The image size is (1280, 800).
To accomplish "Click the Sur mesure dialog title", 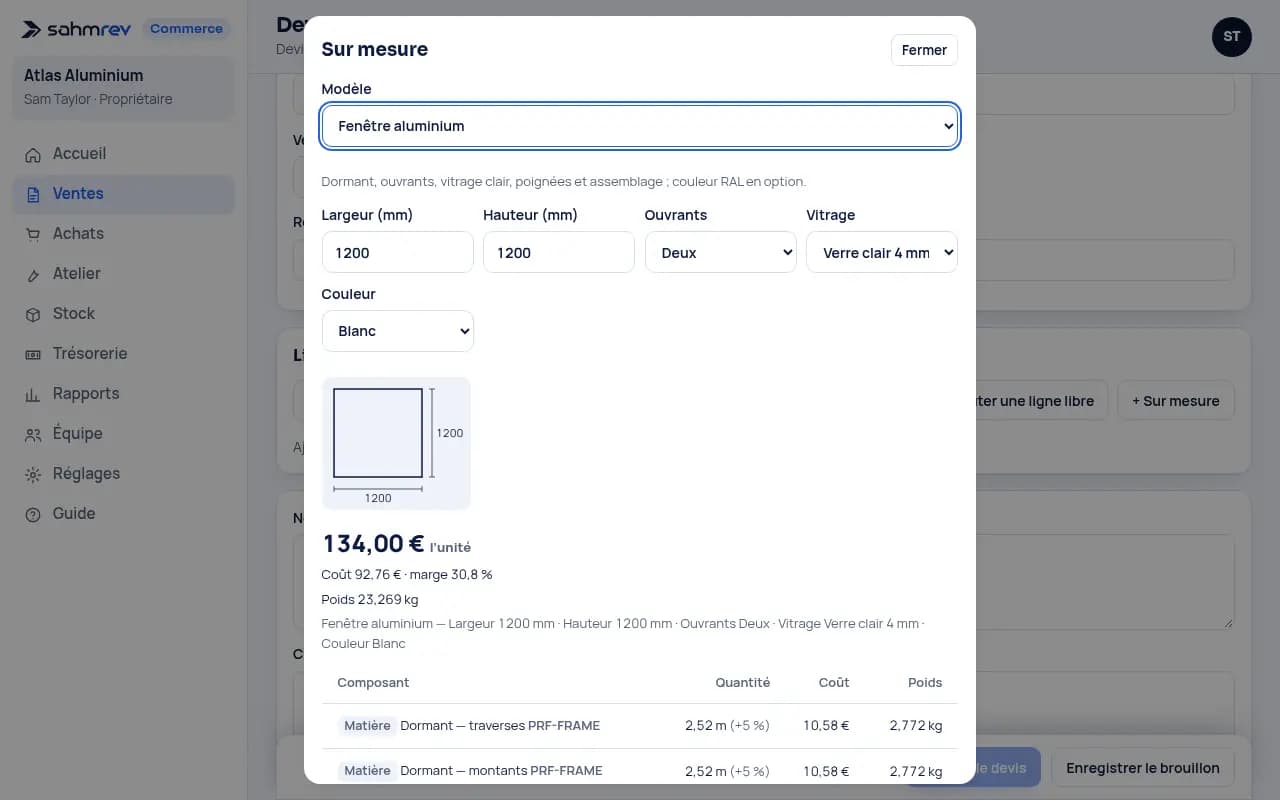I will [374, 49].
